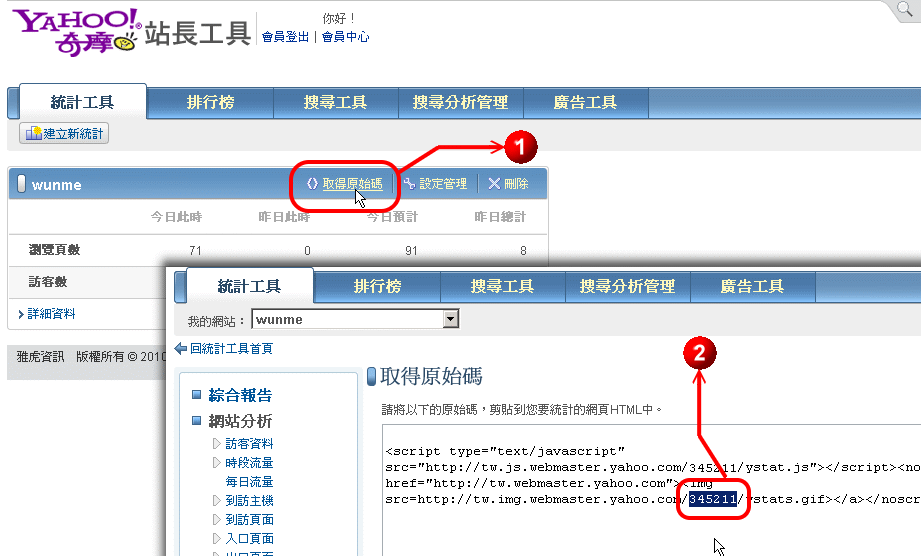921x556 pixels.
Task: Click the wrench icon beside 設定管理
Action: coord(409,184)
